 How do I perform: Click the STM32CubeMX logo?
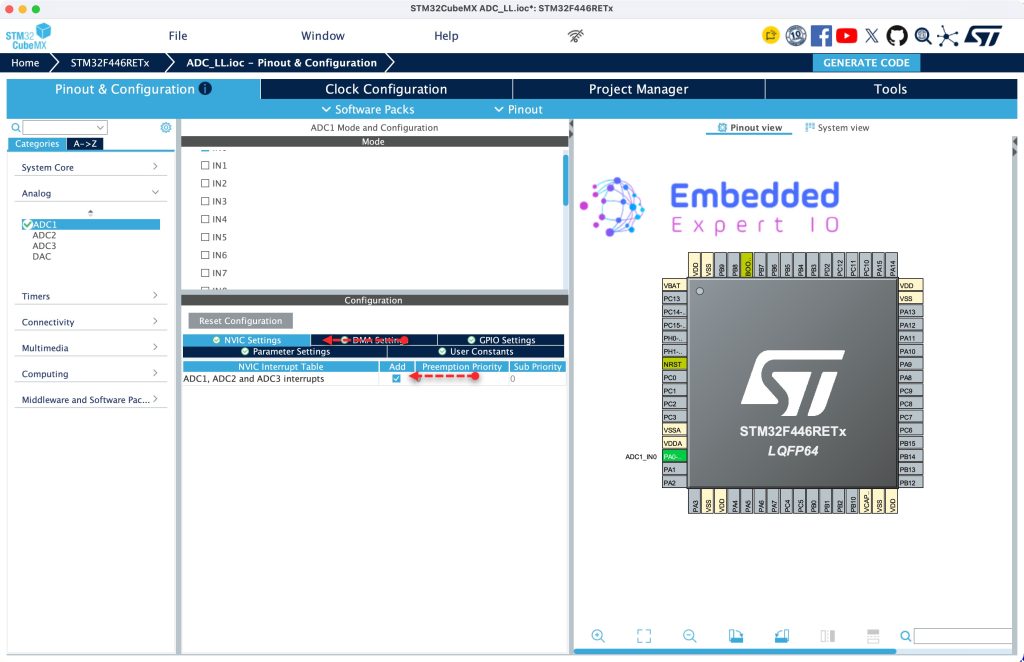(28, 37)
